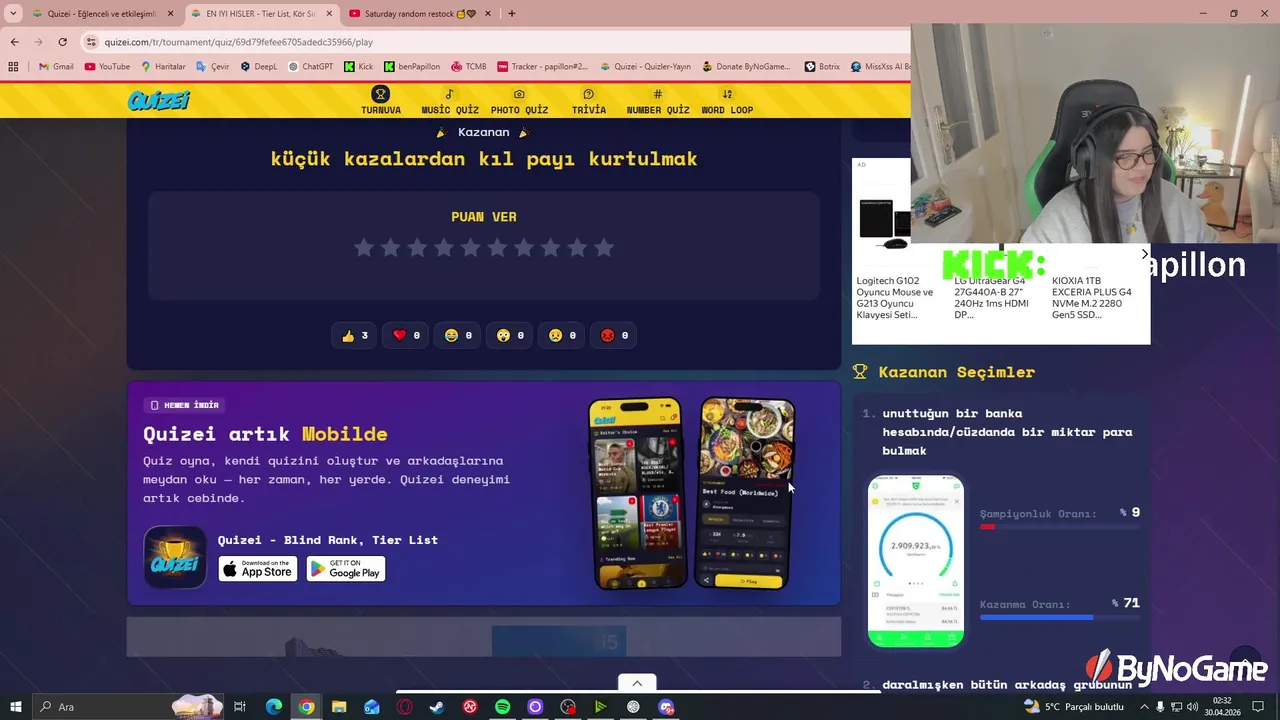Switch to Quizei - Eğlenceli ve etkileşimli tab

[101, 14]
